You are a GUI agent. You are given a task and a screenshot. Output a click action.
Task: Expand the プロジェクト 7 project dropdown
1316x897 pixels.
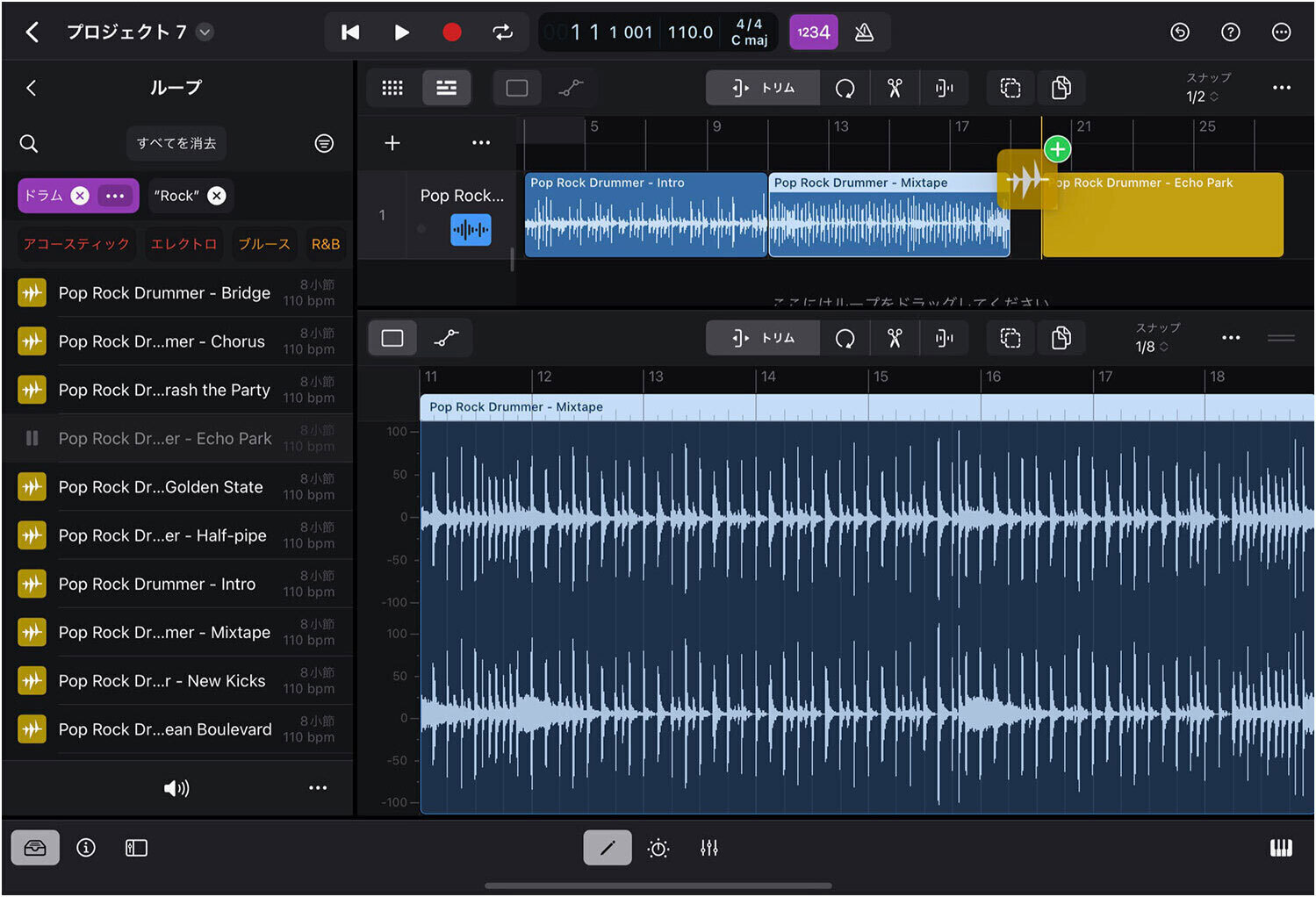coord(205,32)
